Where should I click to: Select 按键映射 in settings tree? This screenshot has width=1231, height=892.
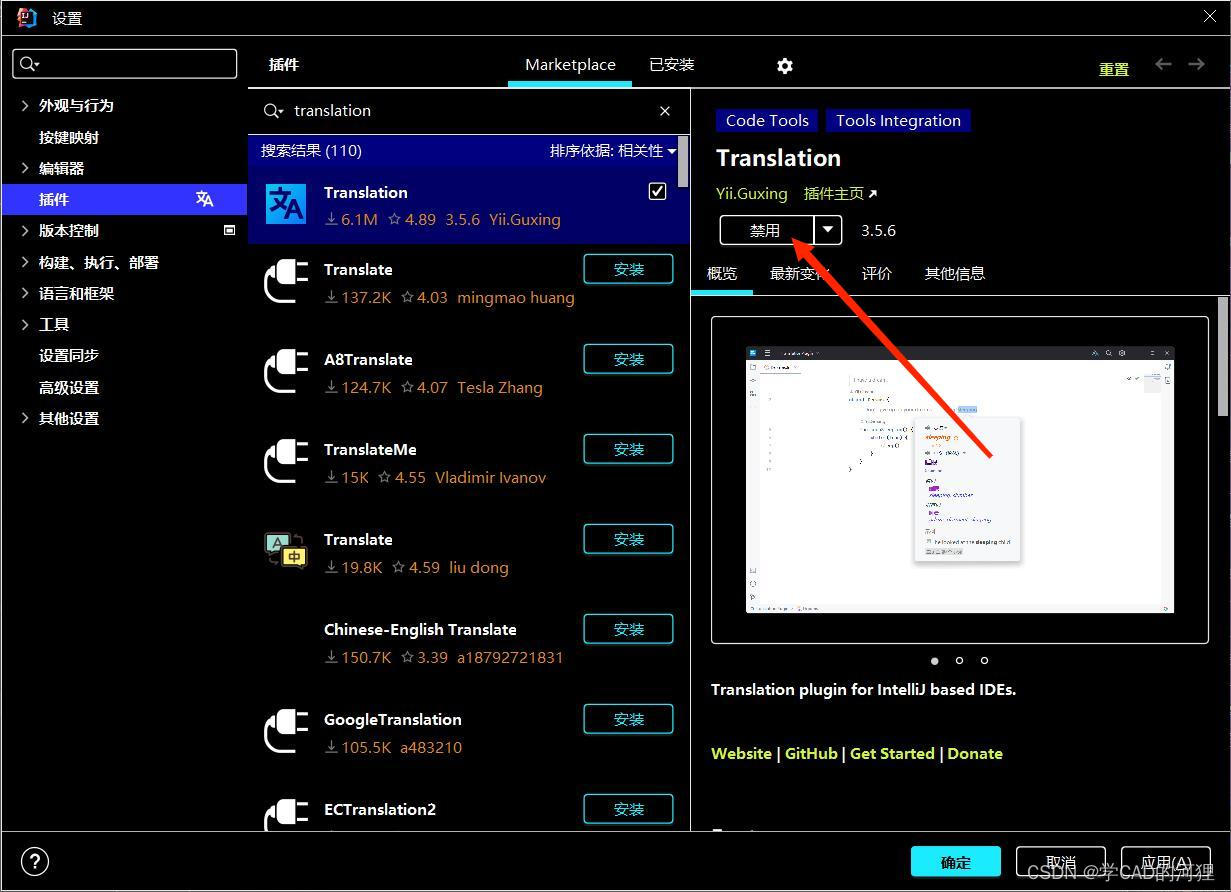click(69, 137)
